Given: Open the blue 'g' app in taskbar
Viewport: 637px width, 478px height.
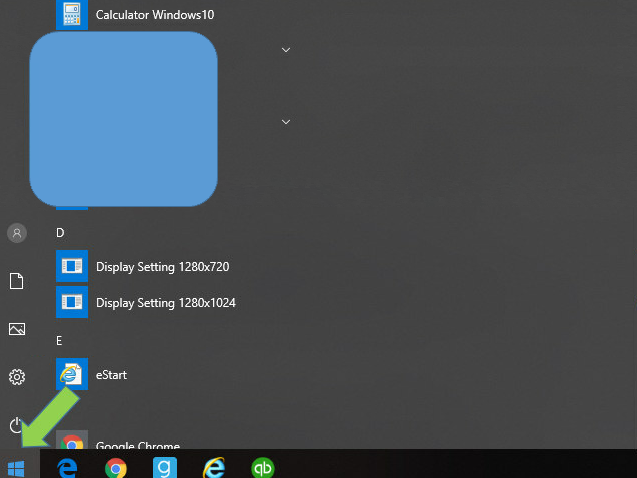Looking at the screenshot, I should [x=165, y=467].
